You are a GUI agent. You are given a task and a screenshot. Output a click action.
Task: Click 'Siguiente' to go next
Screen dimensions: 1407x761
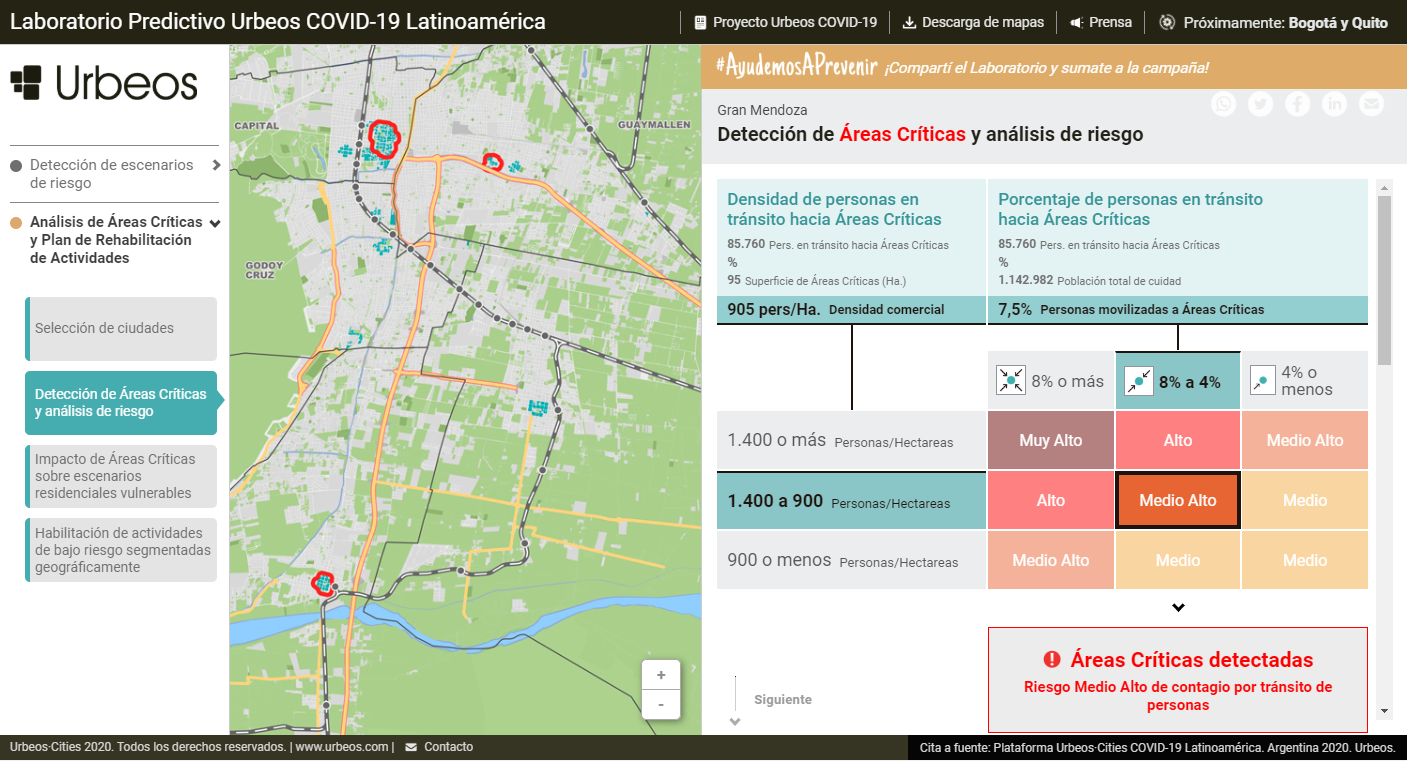(x=782, y=700)
